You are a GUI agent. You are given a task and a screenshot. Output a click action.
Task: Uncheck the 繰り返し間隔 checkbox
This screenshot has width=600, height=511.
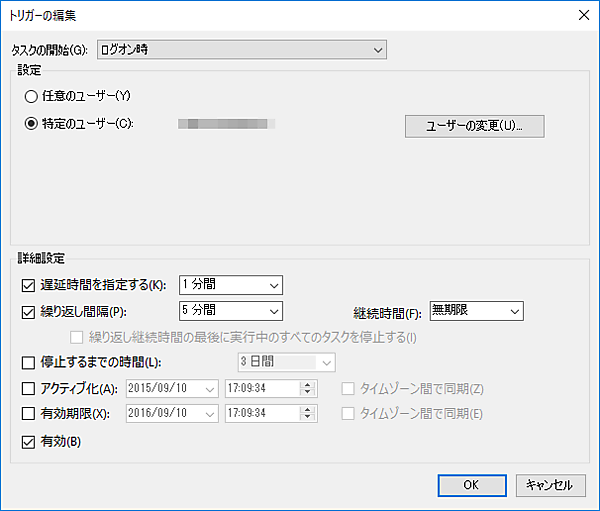pyautogui.click(x=28, y=312)
